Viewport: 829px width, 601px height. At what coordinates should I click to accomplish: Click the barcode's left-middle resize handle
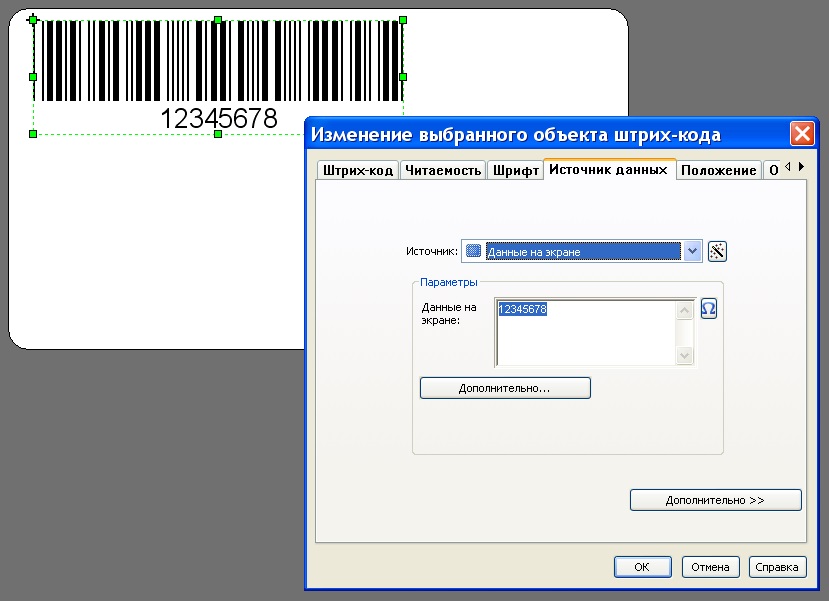tap(33, 77)
